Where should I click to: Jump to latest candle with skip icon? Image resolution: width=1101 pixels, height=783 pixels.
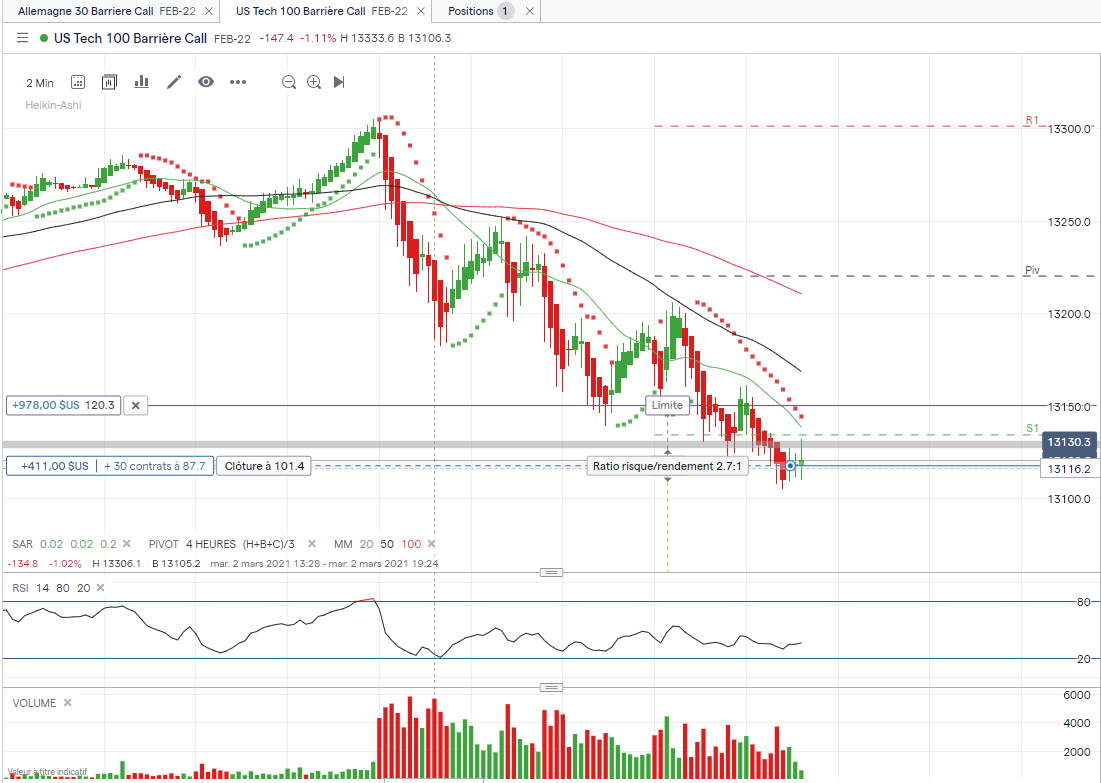tap(339, 82)
